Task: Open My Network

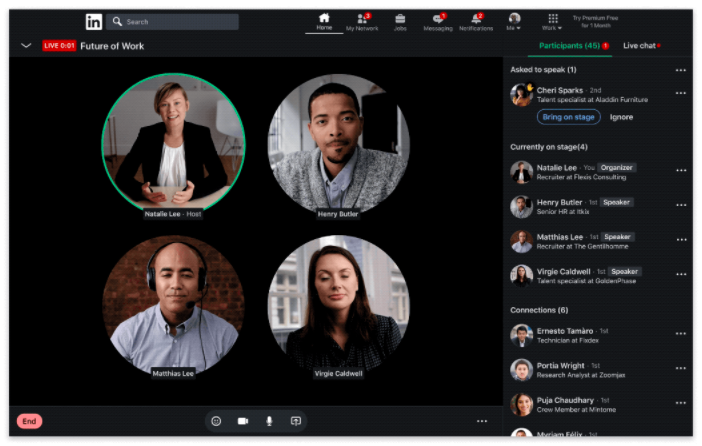Action: 362,22
